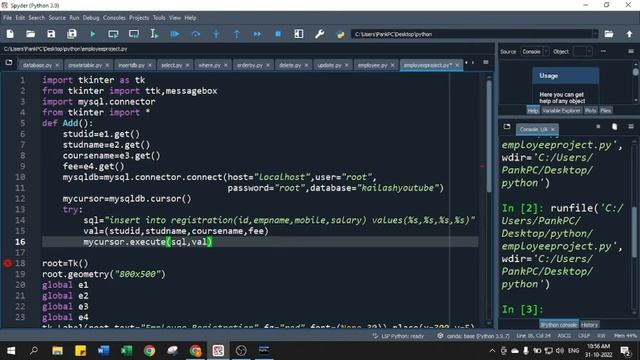The height and width of the screenshot is (360, 640).
Task: Open Help pane options hamburger menu
Action: pyautogui.click(x=631, y=51)
